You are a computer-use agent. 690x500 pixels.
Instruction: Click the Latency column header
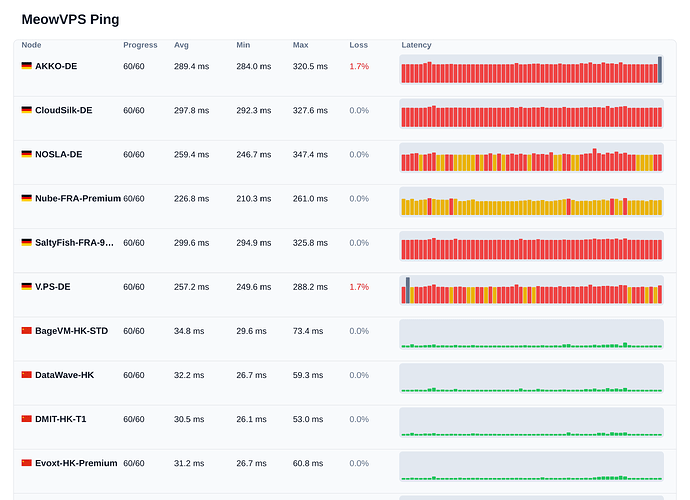pyautogui.click(x=416, y=45)
